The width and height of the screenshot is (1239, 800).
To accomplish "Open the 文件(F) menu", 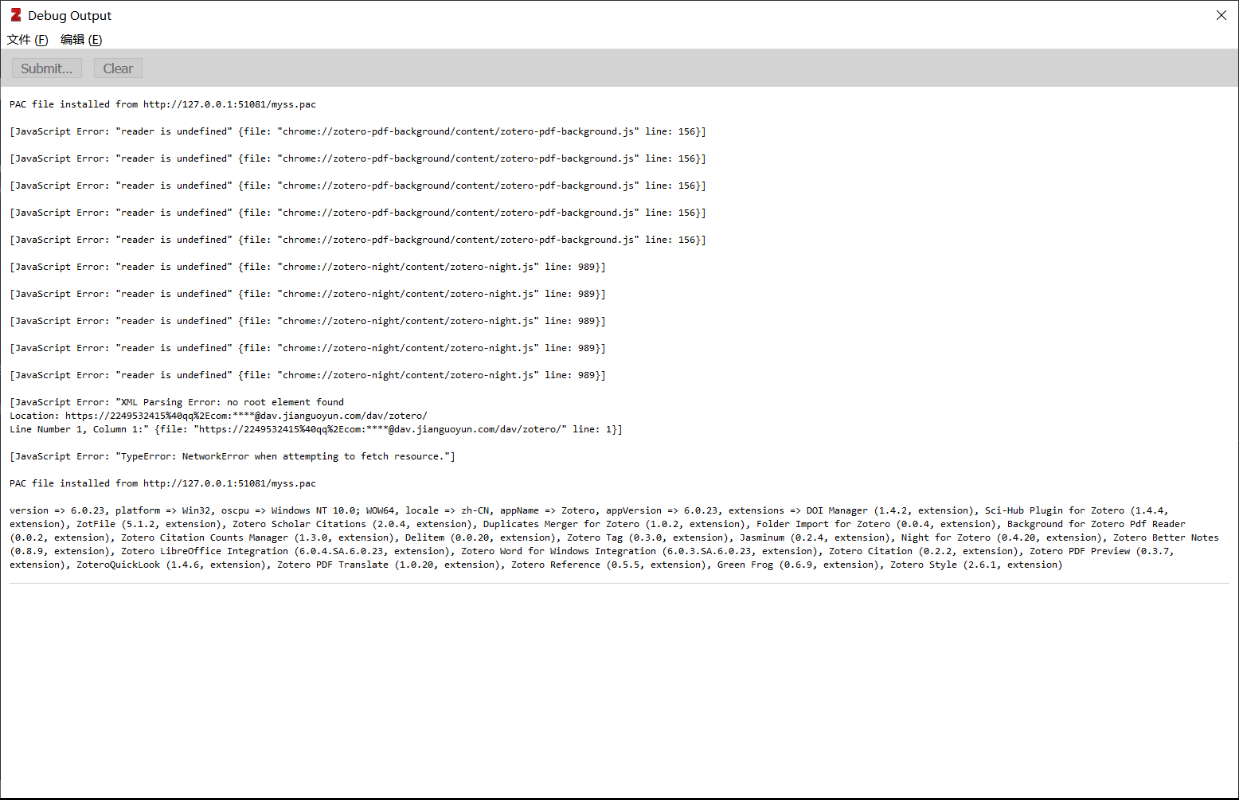I will click(x=24, y=39).
